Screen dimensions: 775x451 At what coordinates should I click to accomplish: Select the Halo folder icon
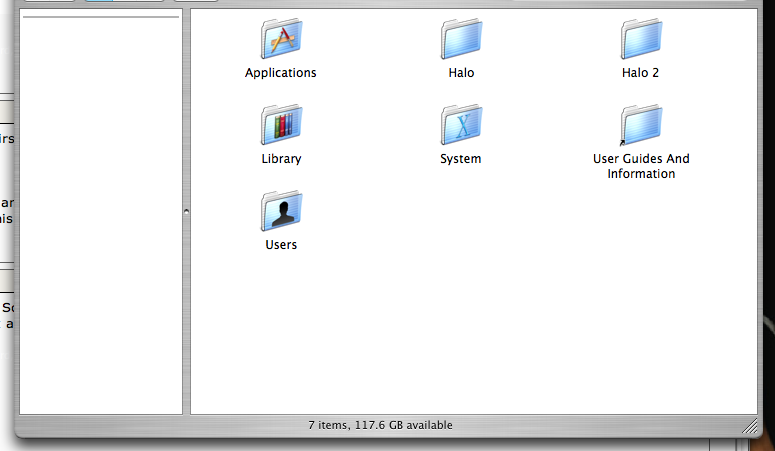click(x=461, y=39)
